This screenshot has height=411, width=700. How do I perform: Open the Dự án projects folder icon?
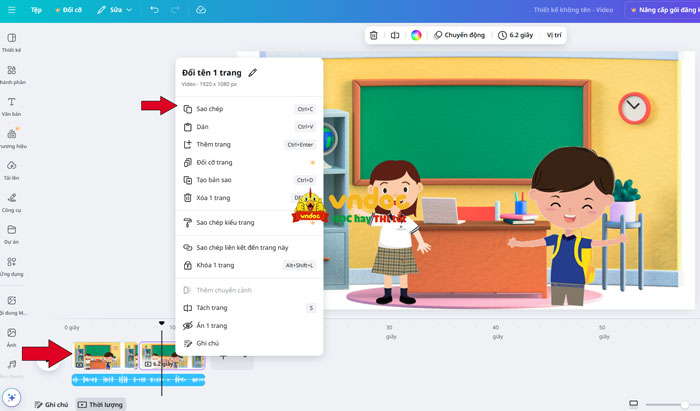(x=11, y=233)
